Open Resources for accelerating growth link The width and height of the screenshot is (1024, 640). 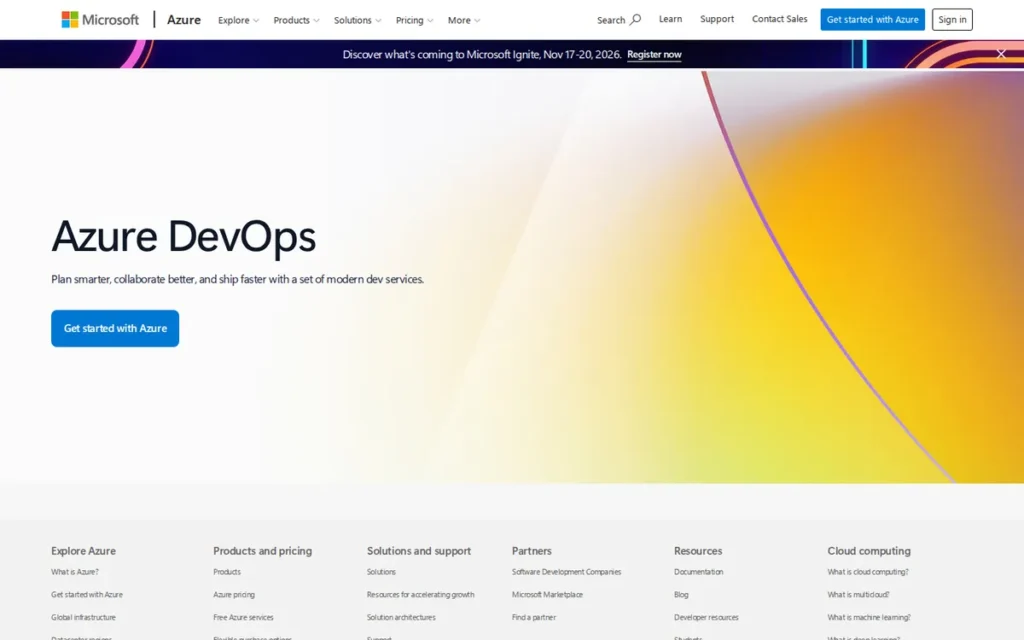(421, 594)
